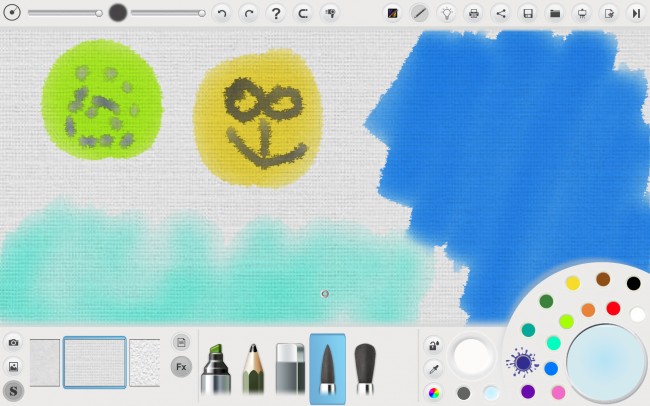Click the skip-to-end icon
The height and width of the screenshot is (406, 650).
click(x=636, y=13)
